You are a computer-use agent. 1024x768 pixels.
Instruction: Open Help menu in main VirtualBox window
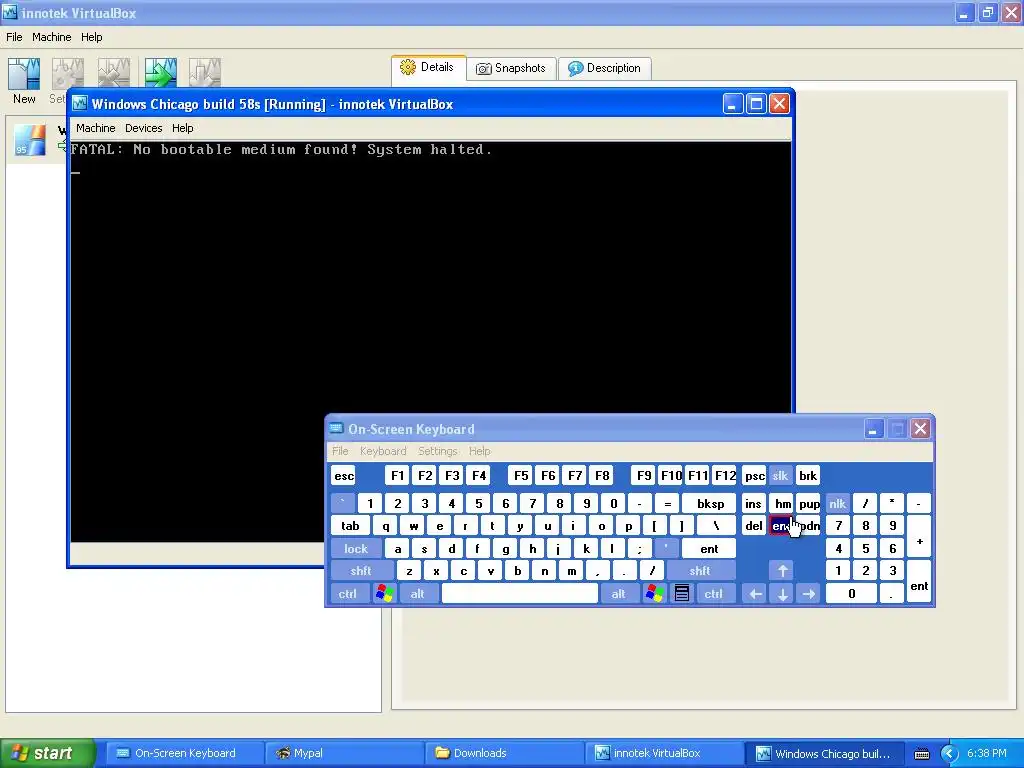click(x=91, y=37)
